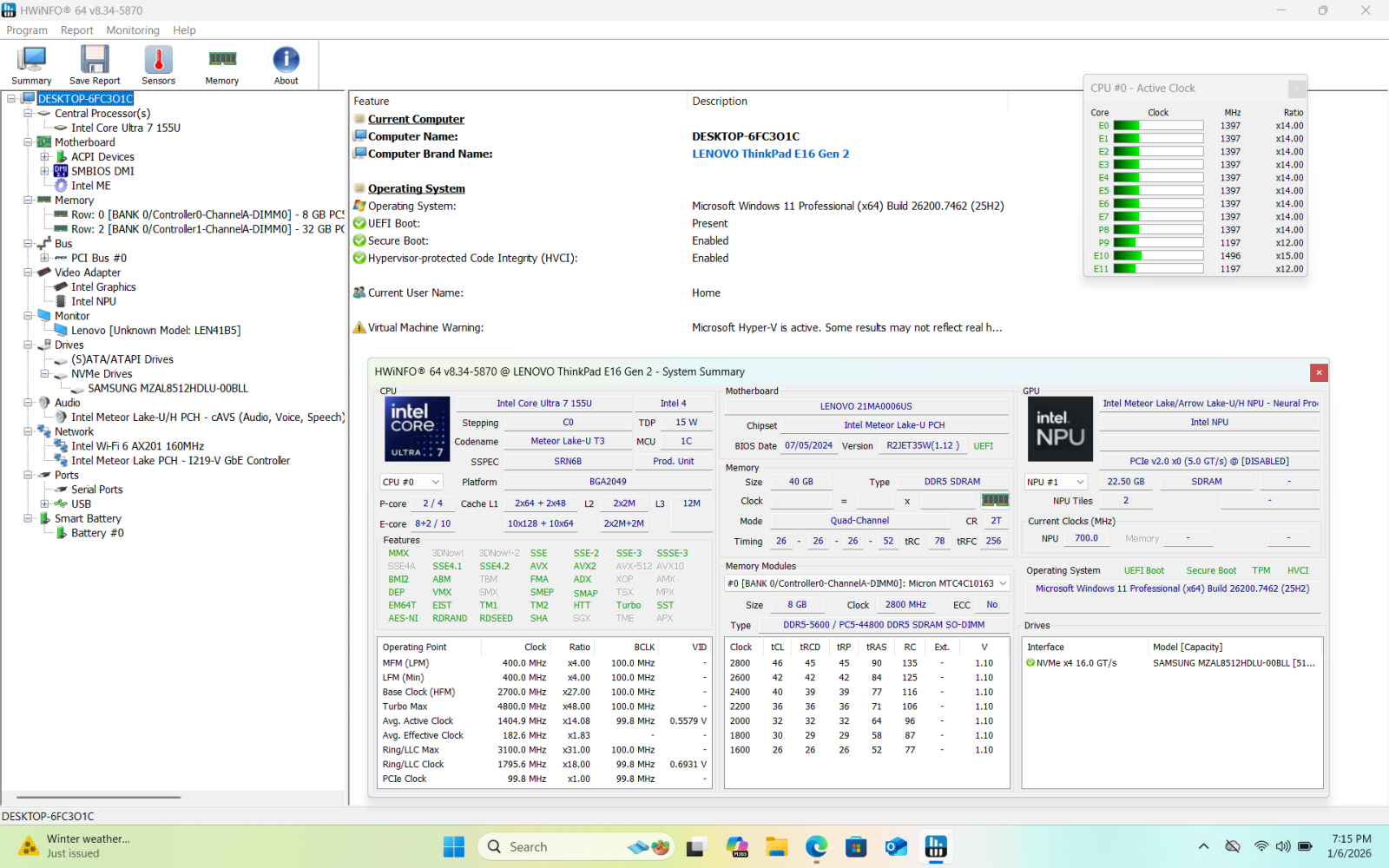
Task: Click the Intel Core Ultra 7 logo
Action: [418, 429]
